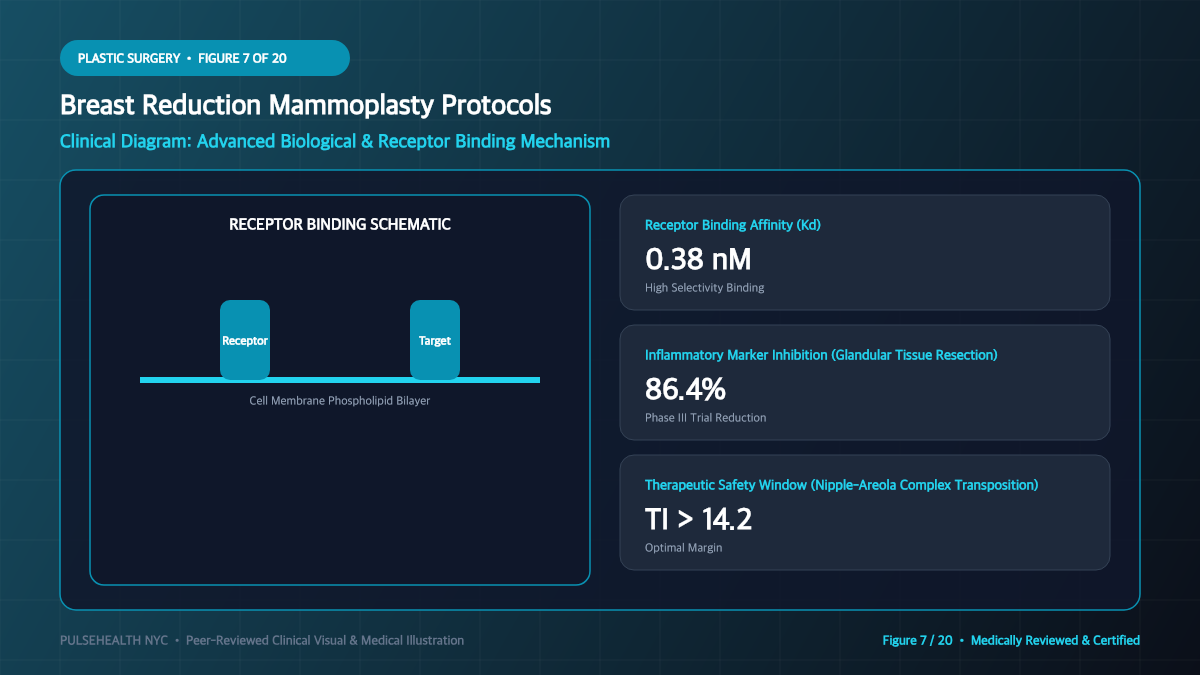The width and height of the screenshot is (1200, 675).
Task: Click the Phase III Trial Reduction label
Action: point(706,418)
